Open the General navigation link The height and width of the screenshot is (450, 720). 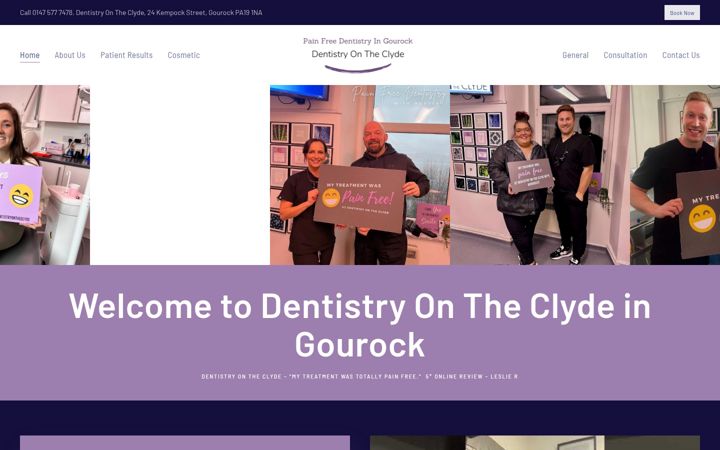(575, 55)
